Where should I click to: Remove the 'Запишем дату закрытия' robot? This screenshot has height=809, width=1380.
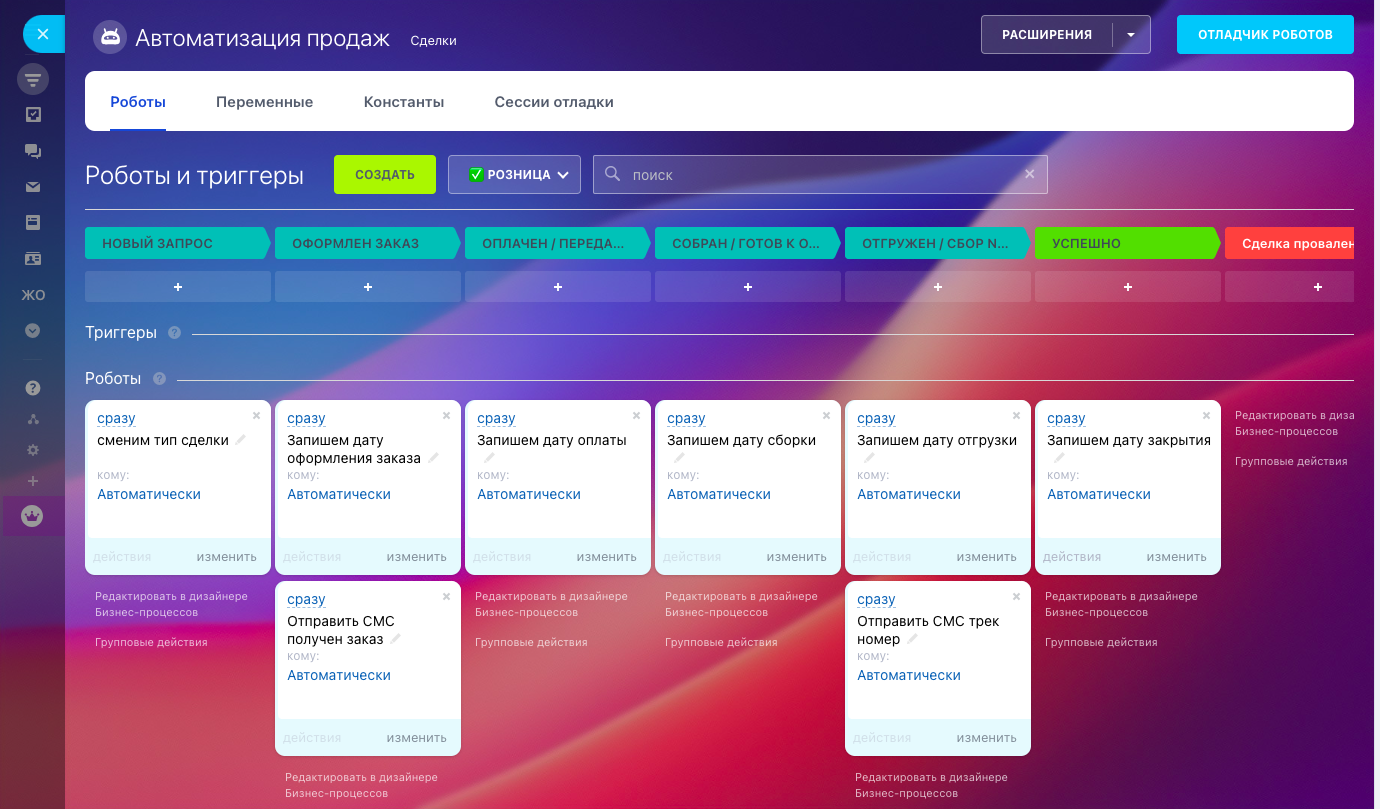pos(1206,415)
